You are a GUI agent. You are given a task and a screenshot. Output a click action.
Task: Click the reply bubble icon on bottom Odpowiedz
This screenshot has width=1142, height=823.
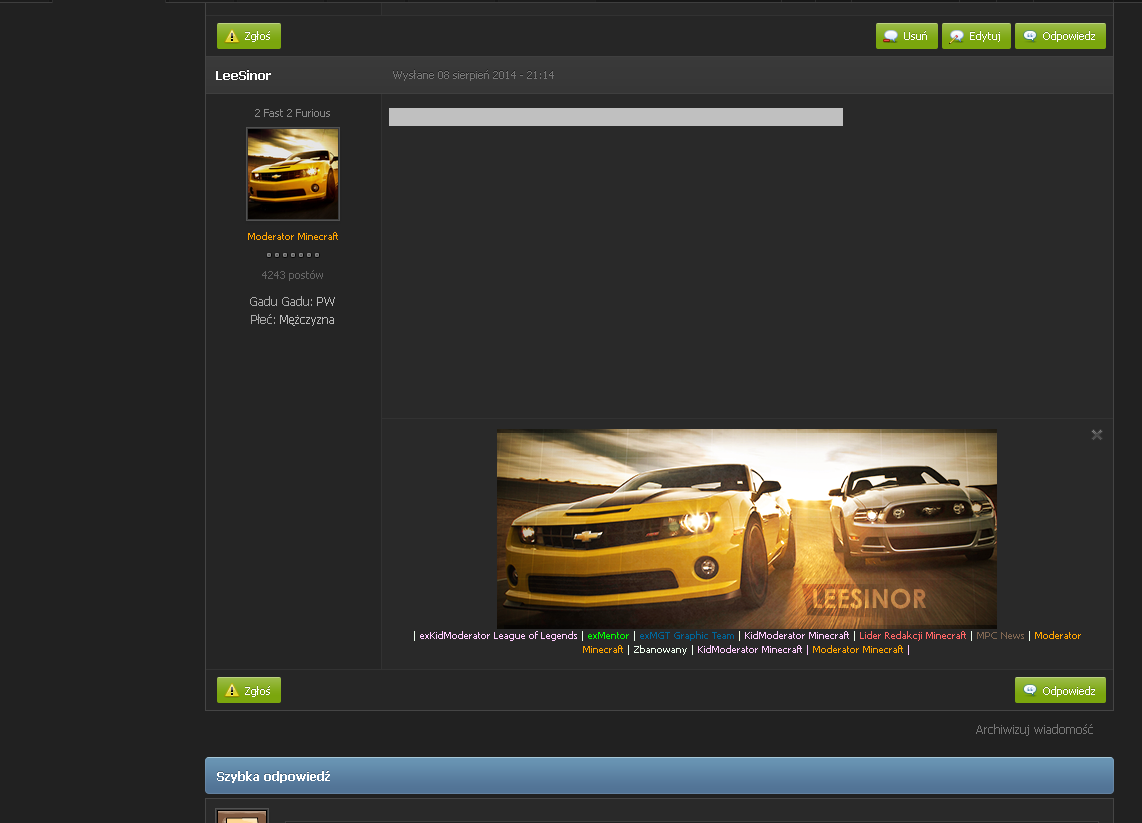click(x=1030, y=690)
